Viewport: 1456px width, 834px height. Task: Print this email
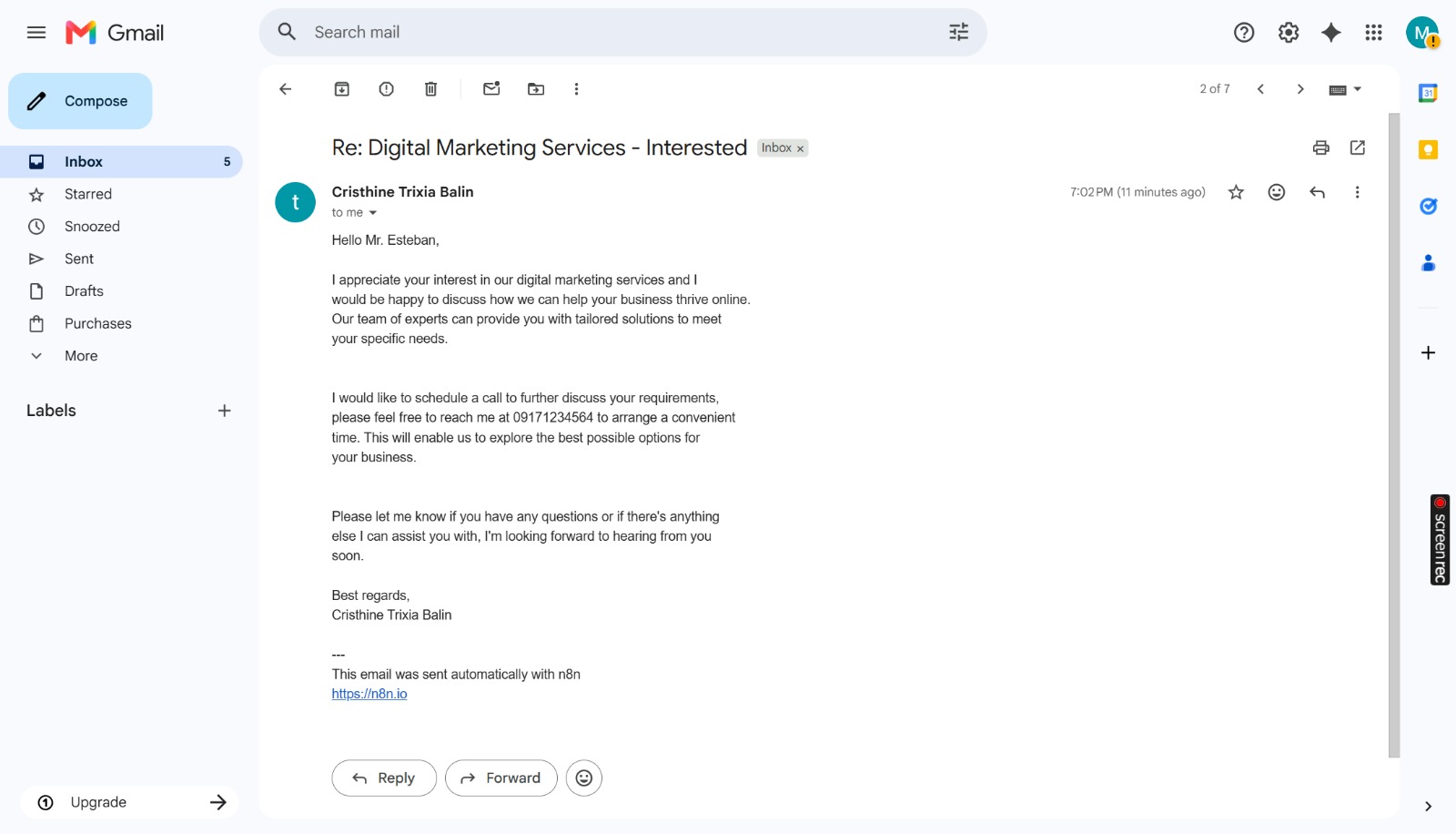(1321, 147)
